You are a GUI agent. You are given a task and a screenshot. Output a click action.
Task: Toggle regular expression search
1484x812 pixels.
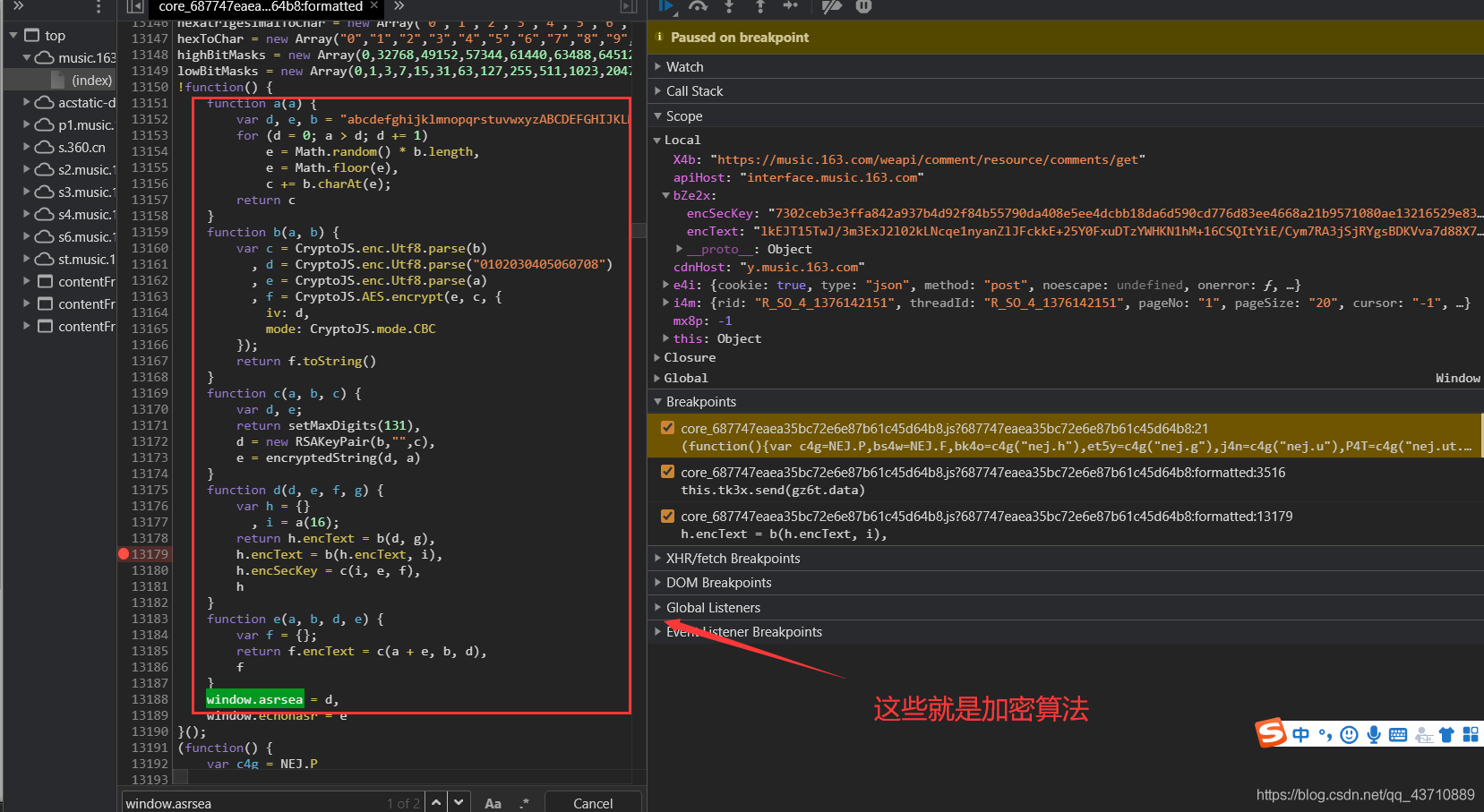[x=525, y=803]
